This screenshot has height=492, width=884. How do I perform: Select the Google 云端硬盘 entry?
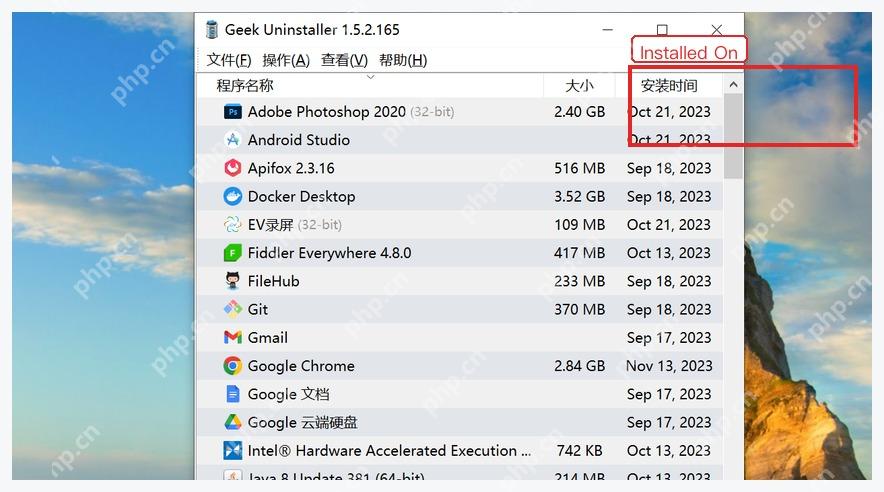pos(303,422)
